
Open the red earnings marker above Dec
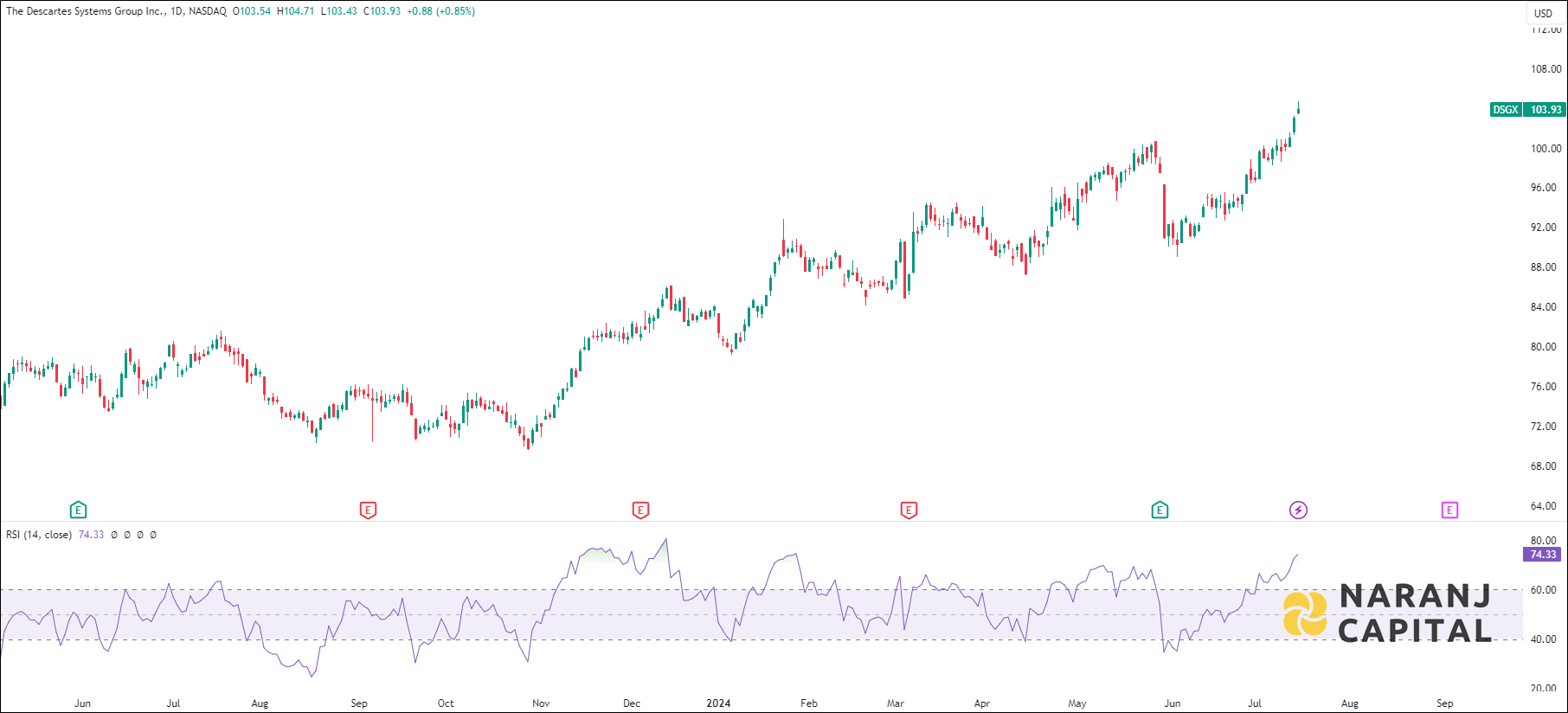point(640,510)
